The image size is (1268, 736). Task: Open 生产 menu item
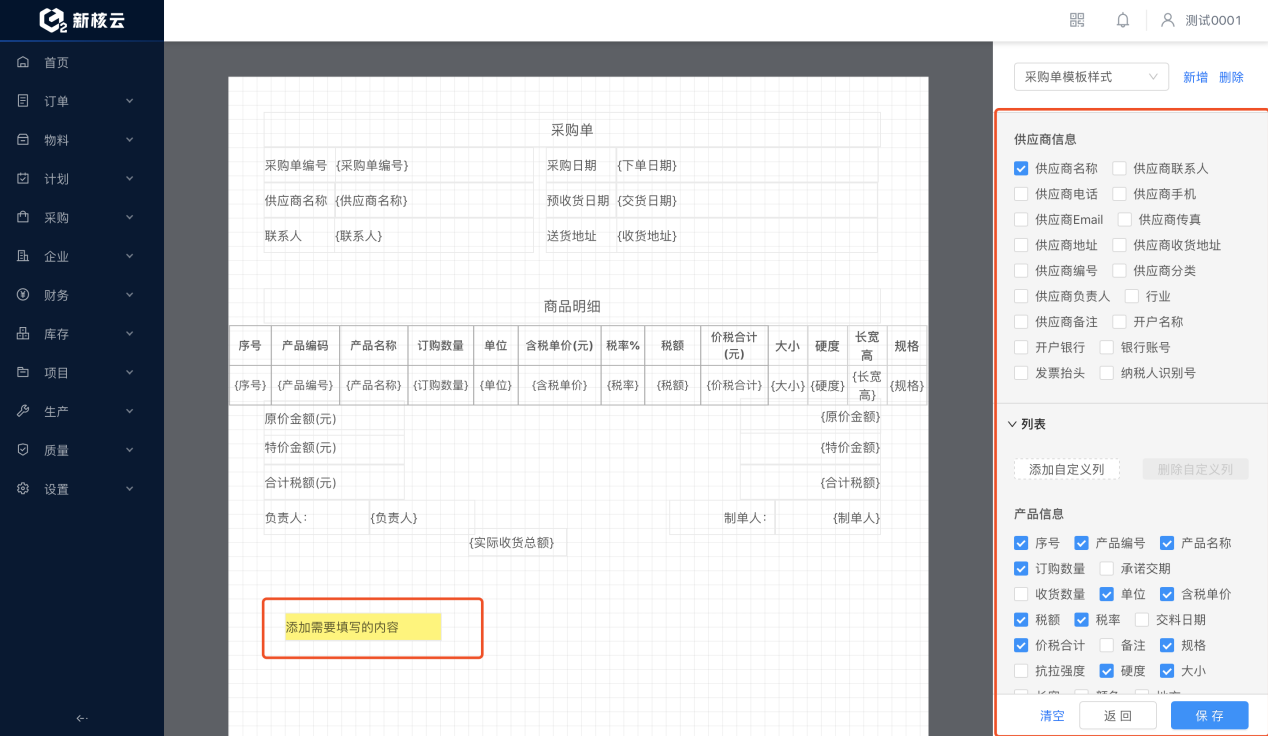tap(82, 411)
